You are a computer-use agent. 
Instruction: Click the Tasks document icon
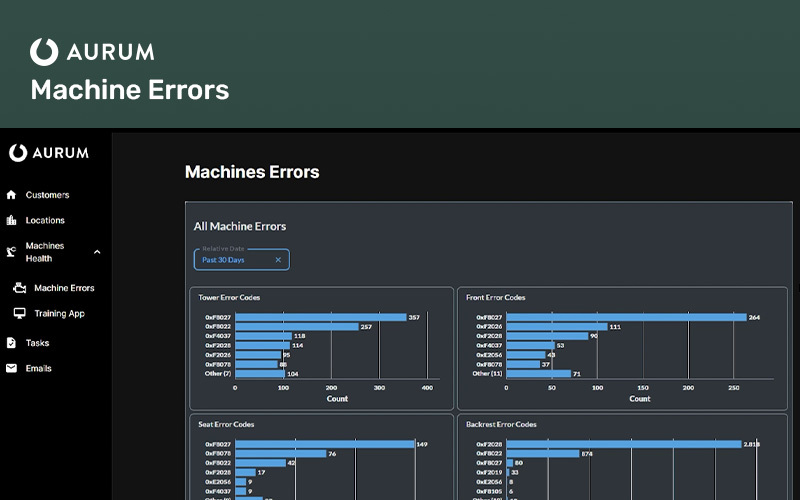(x=11, y=343)
